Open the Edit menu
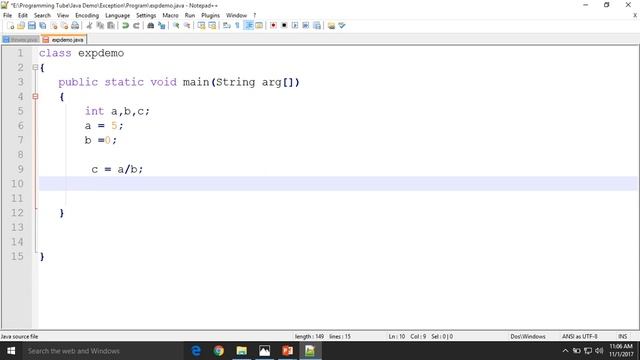Image resolution: width=640 pixels, height=360 pixels. (x=23, y=16)
